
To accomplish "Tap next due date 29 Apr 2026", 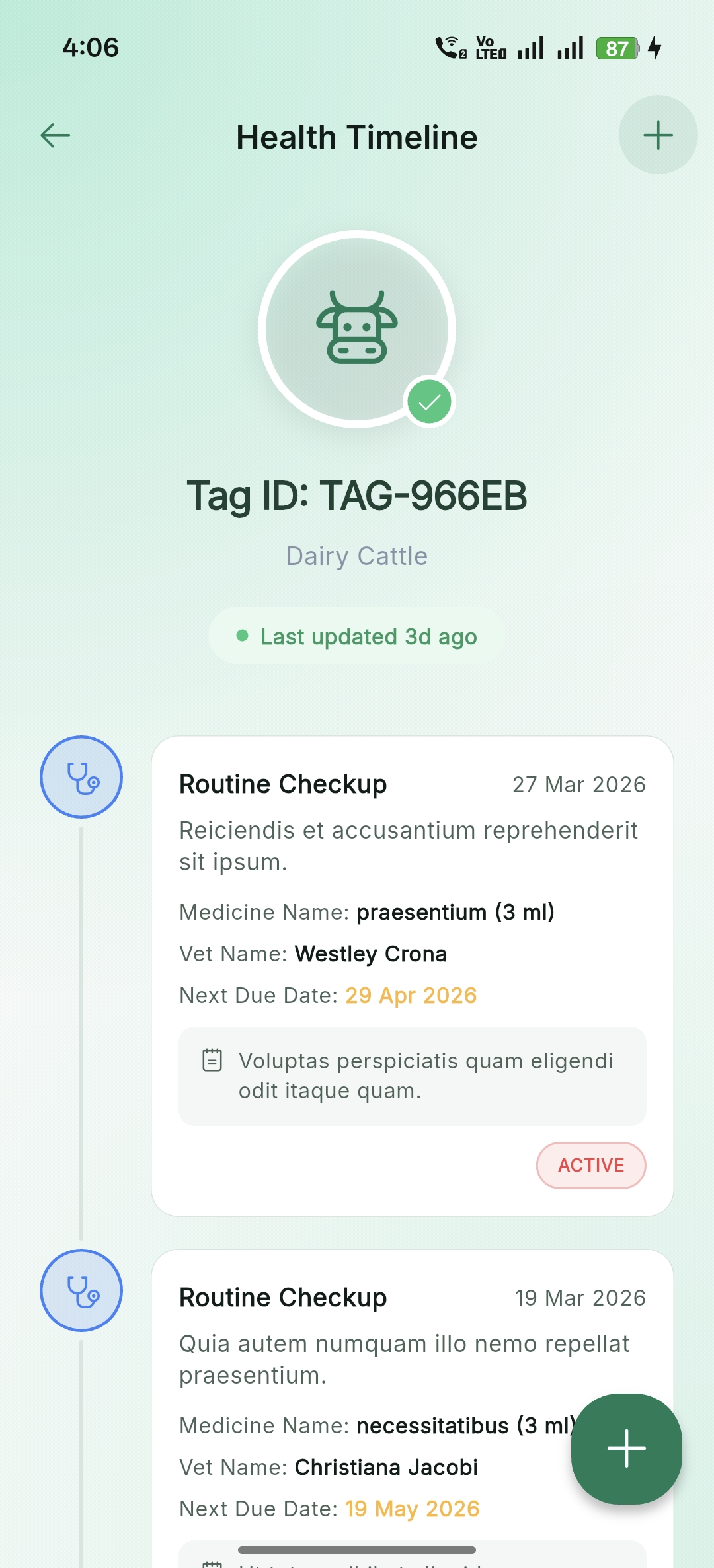I will [x=411, y=995].
